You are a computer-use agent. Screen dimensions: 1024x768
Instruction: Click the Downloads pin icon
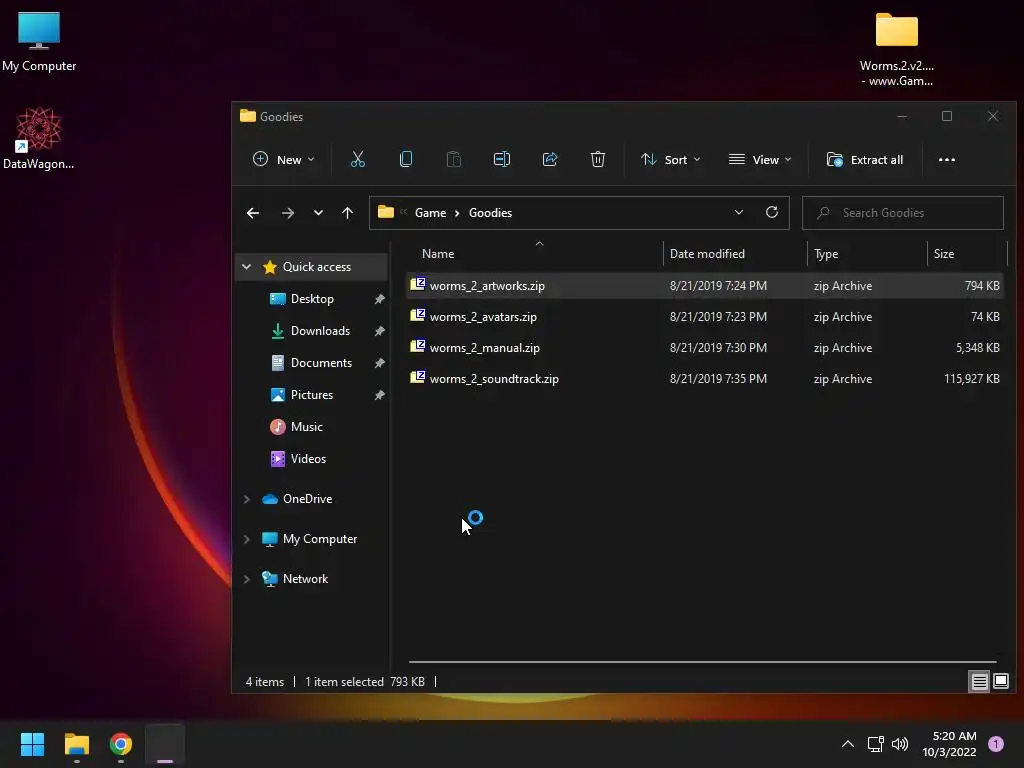379,331
